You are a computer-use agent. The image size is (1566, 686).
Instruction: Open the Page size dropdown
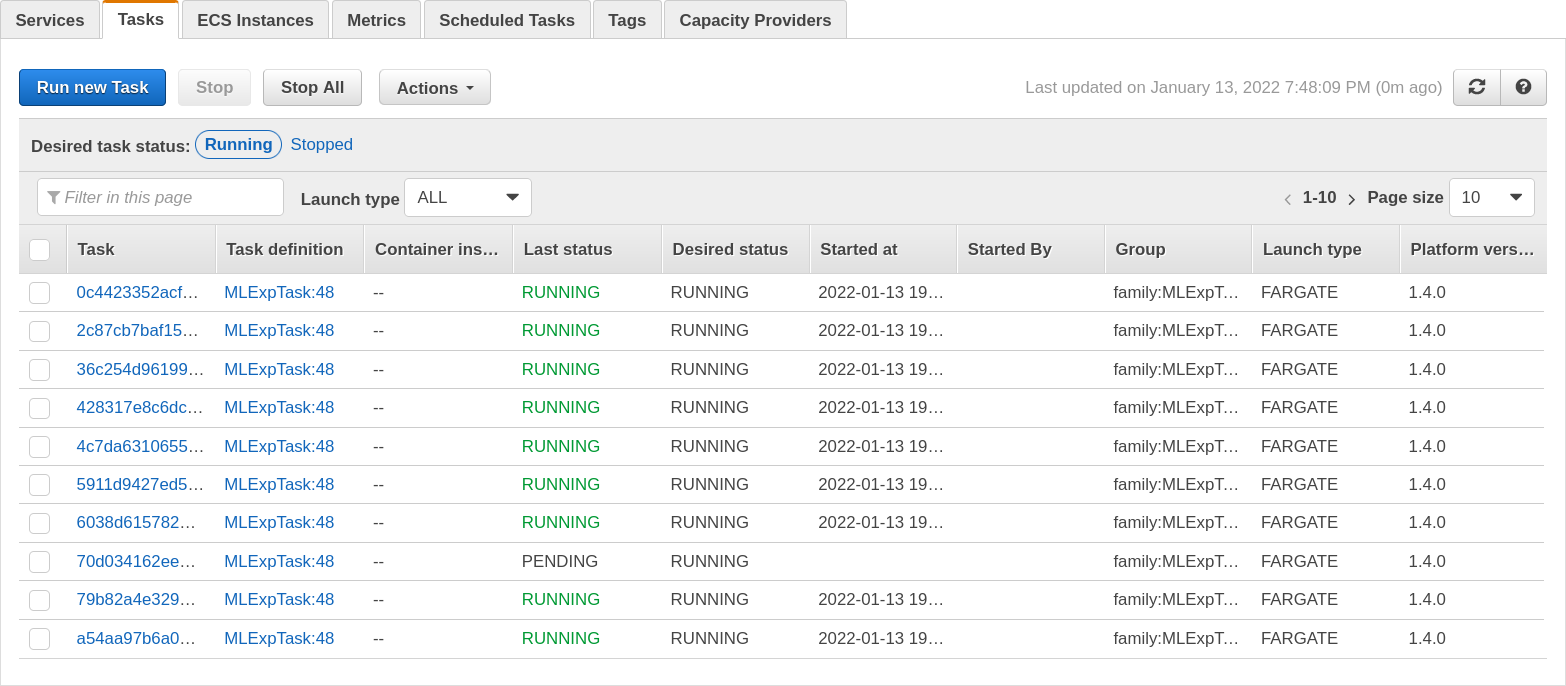coord(1491,197)
